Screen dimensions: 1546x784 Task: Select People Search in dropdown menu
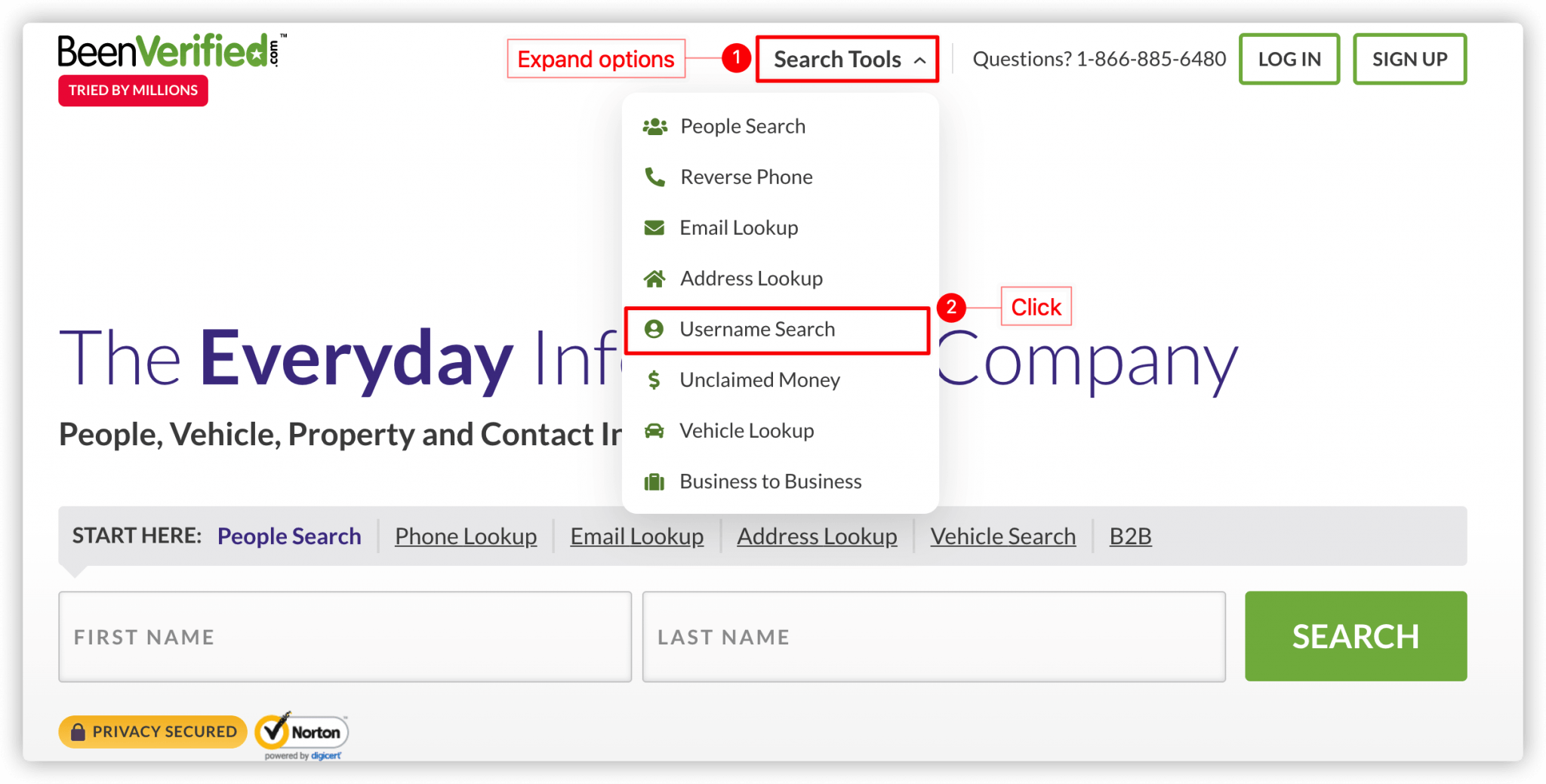[780, 127]
